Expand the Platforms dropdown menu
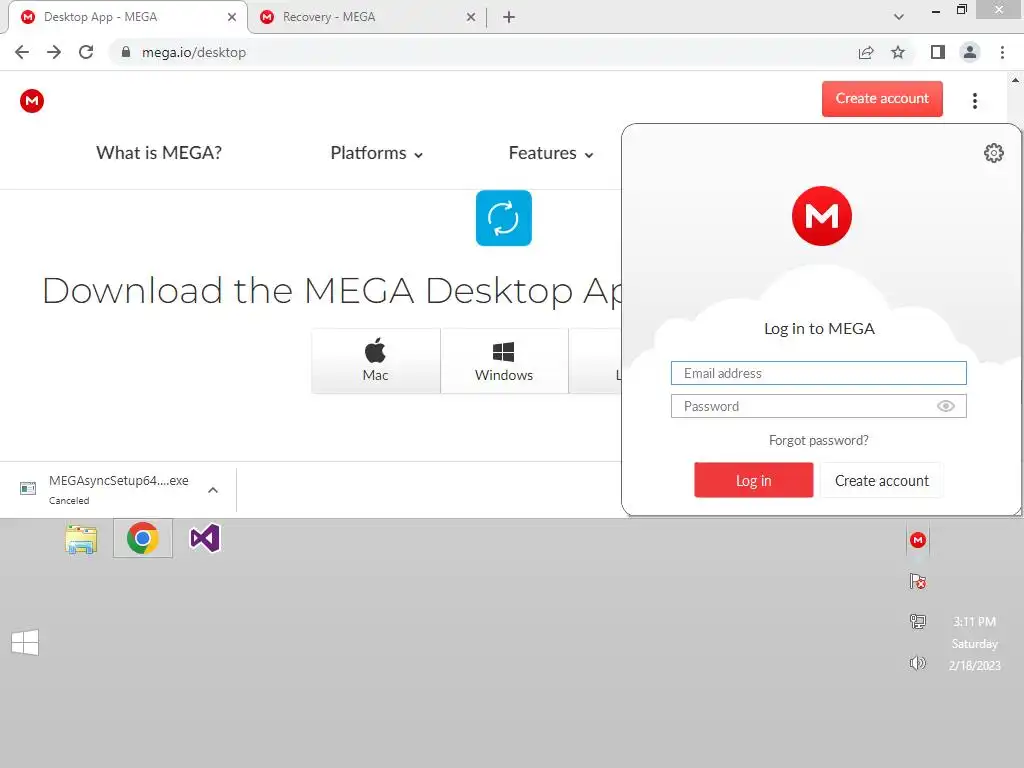Viewport: 1024px width, 768px height. click(x=377, y=153)
